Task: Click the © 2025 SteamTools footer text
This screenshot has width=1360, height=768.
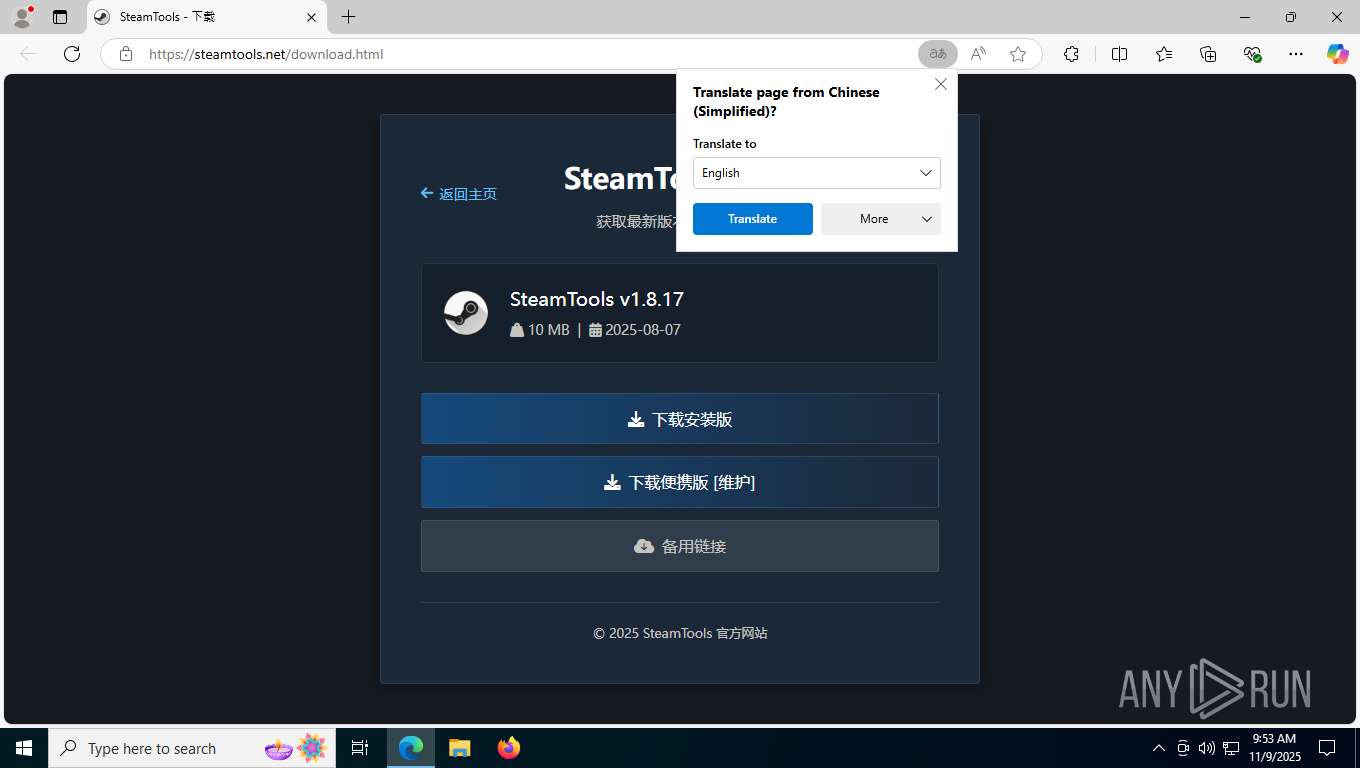Action: click(680, 633)
